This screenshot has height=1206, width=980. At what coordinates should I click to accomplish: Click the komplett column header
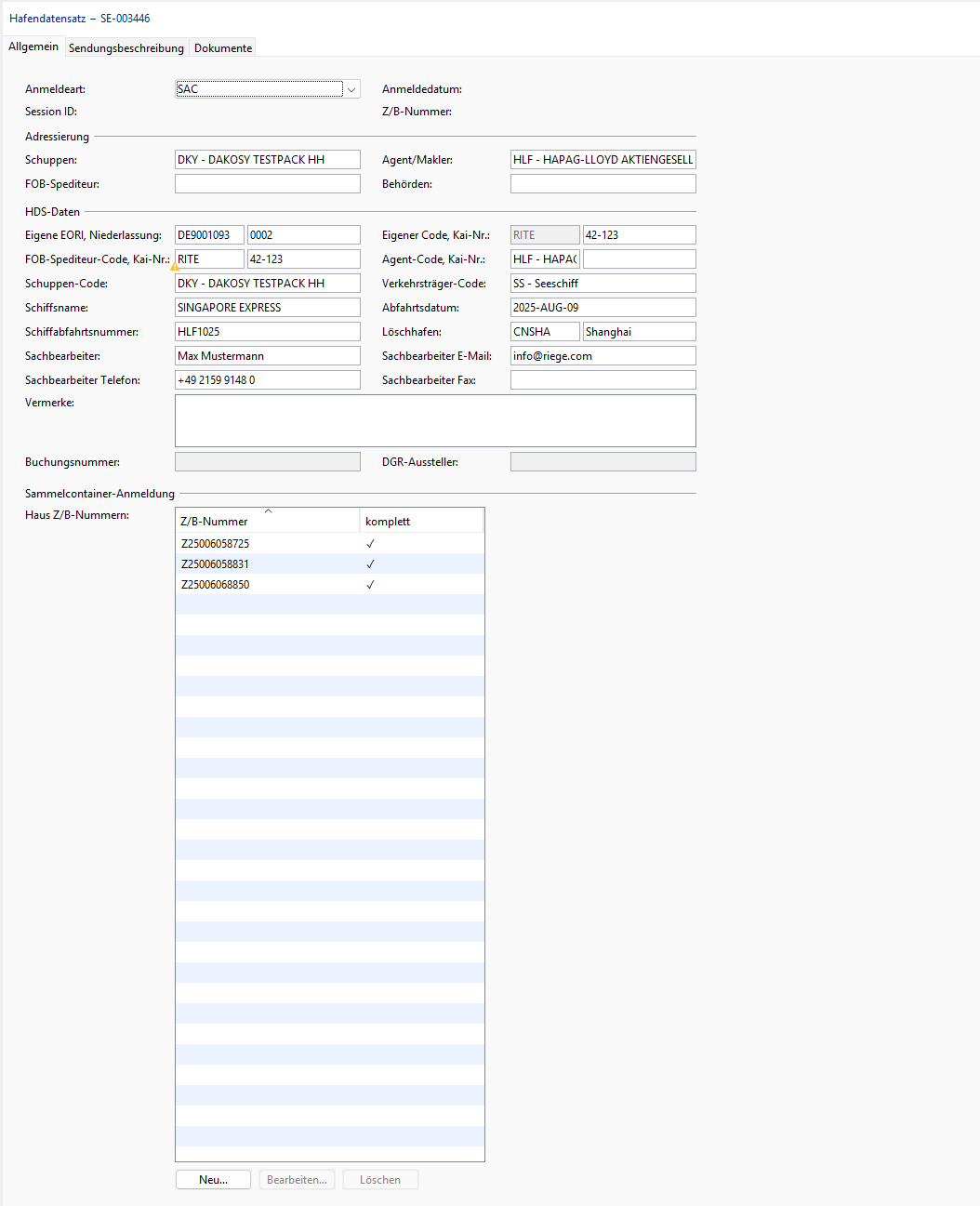click(422, 521)
